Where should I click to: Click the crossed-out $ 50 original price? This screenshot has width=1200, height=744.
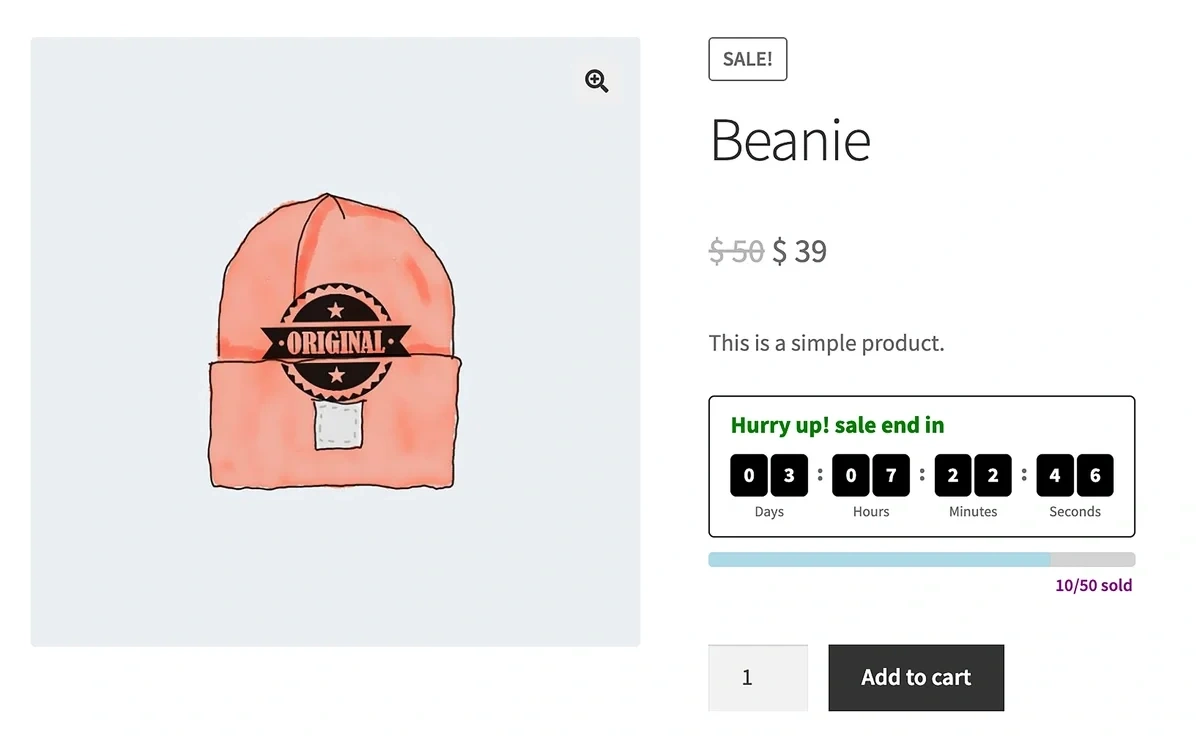(x=736, y=251)
